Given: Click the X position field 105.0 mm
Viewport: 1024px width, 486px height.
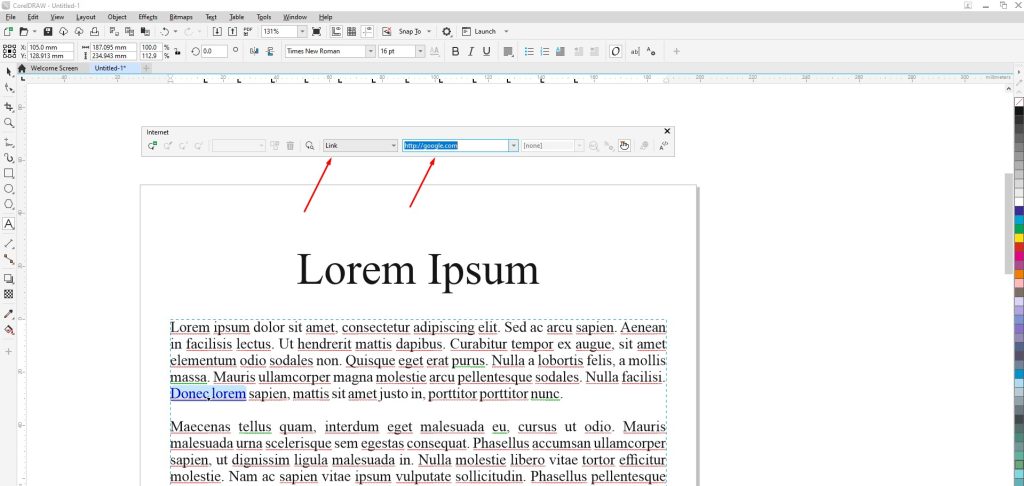Looking at the screenshot, I should point(50,47).
